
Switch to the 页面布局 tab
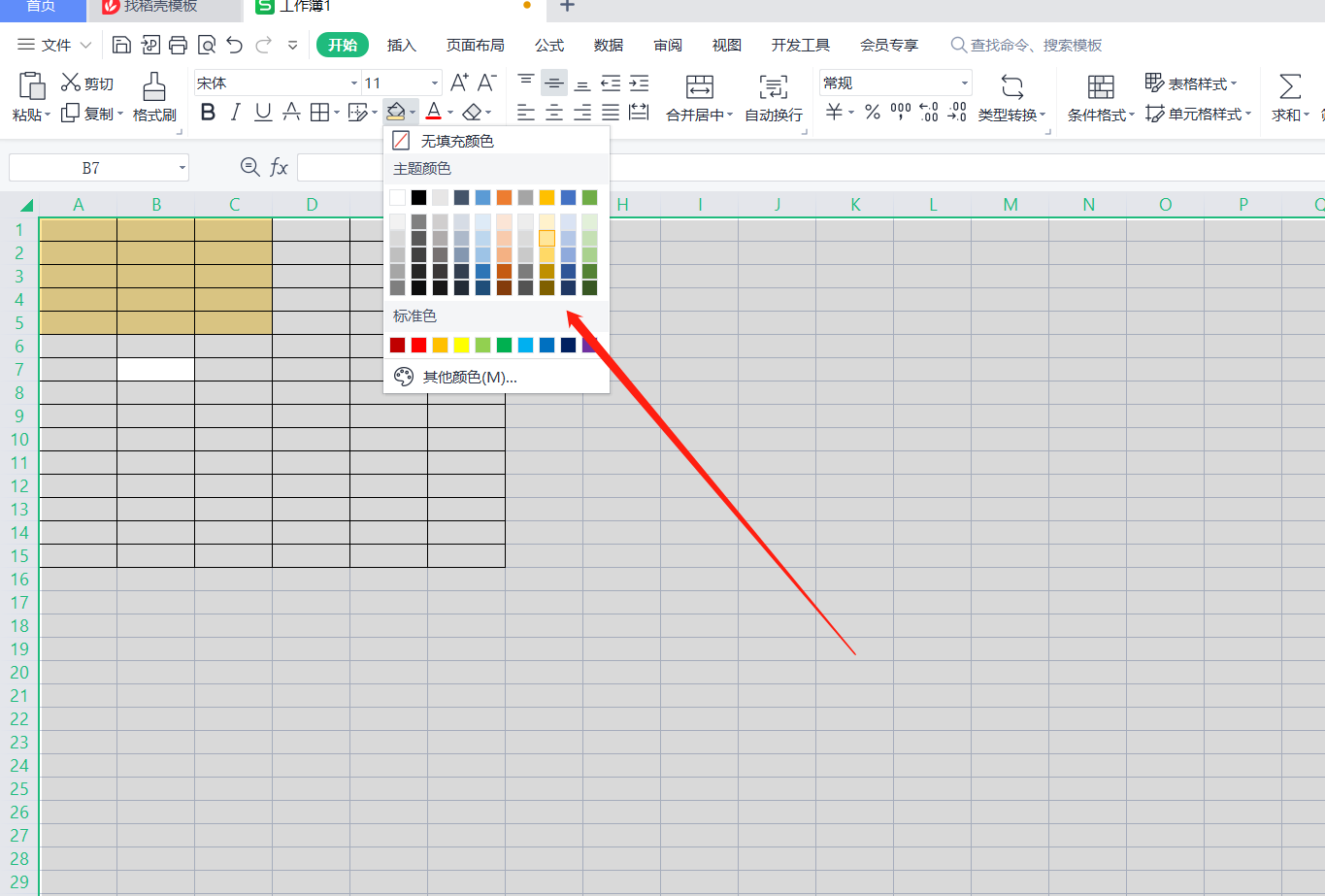click(x=476, y=45)
